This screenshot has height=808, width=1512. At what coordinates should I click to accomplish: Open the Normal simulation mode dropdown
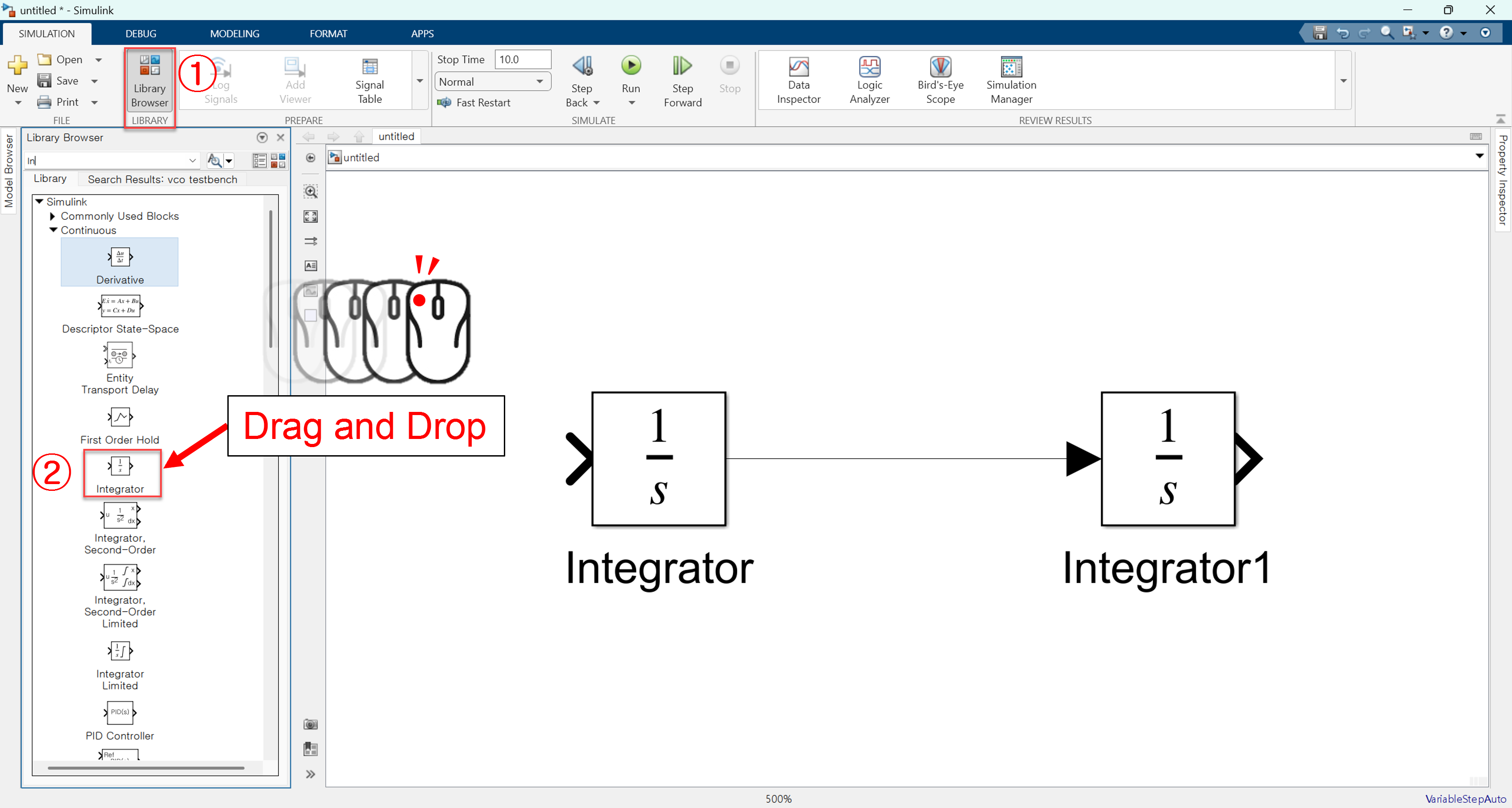click(492, 82)
